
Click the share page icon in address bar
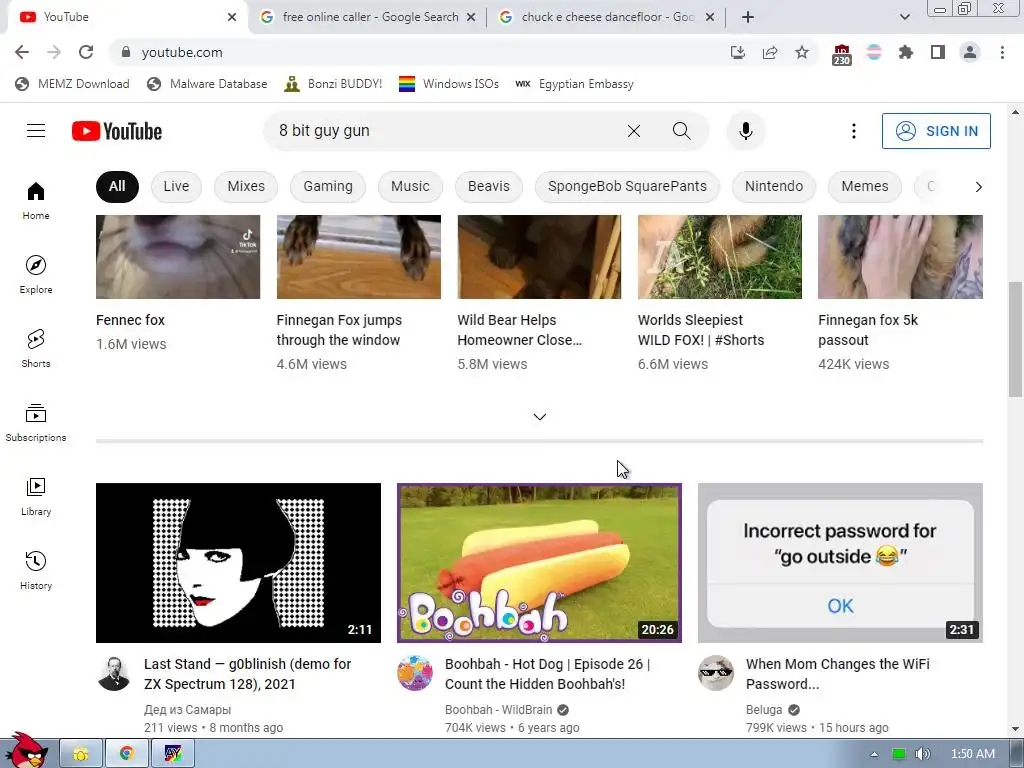point(770,52)
